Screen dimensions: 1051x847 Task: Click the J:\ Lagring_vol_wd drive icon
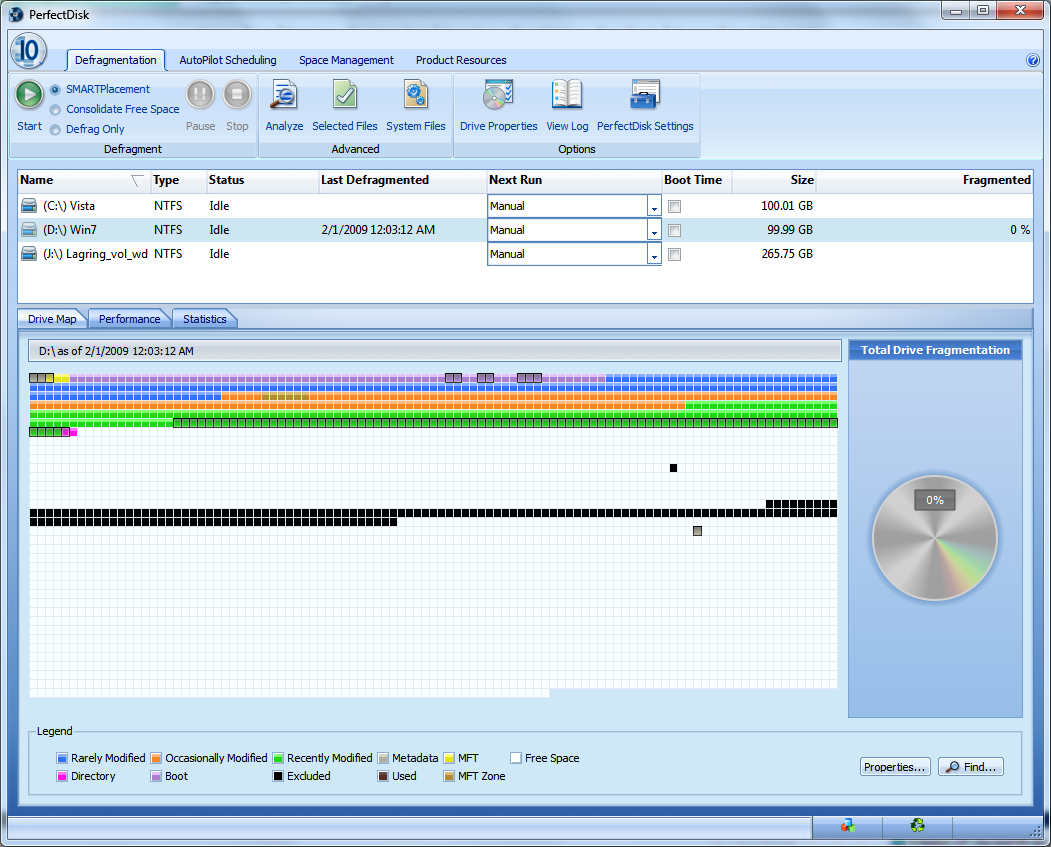[x=29, y=253]
